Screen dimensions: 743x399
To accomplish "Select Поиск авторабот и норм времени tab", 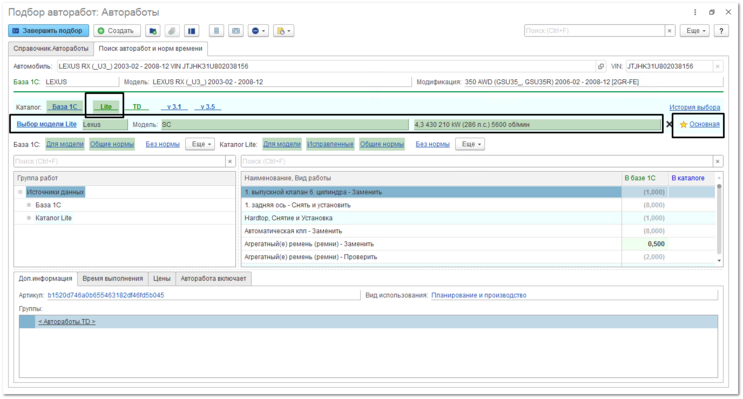I will [x=150, y=48].
